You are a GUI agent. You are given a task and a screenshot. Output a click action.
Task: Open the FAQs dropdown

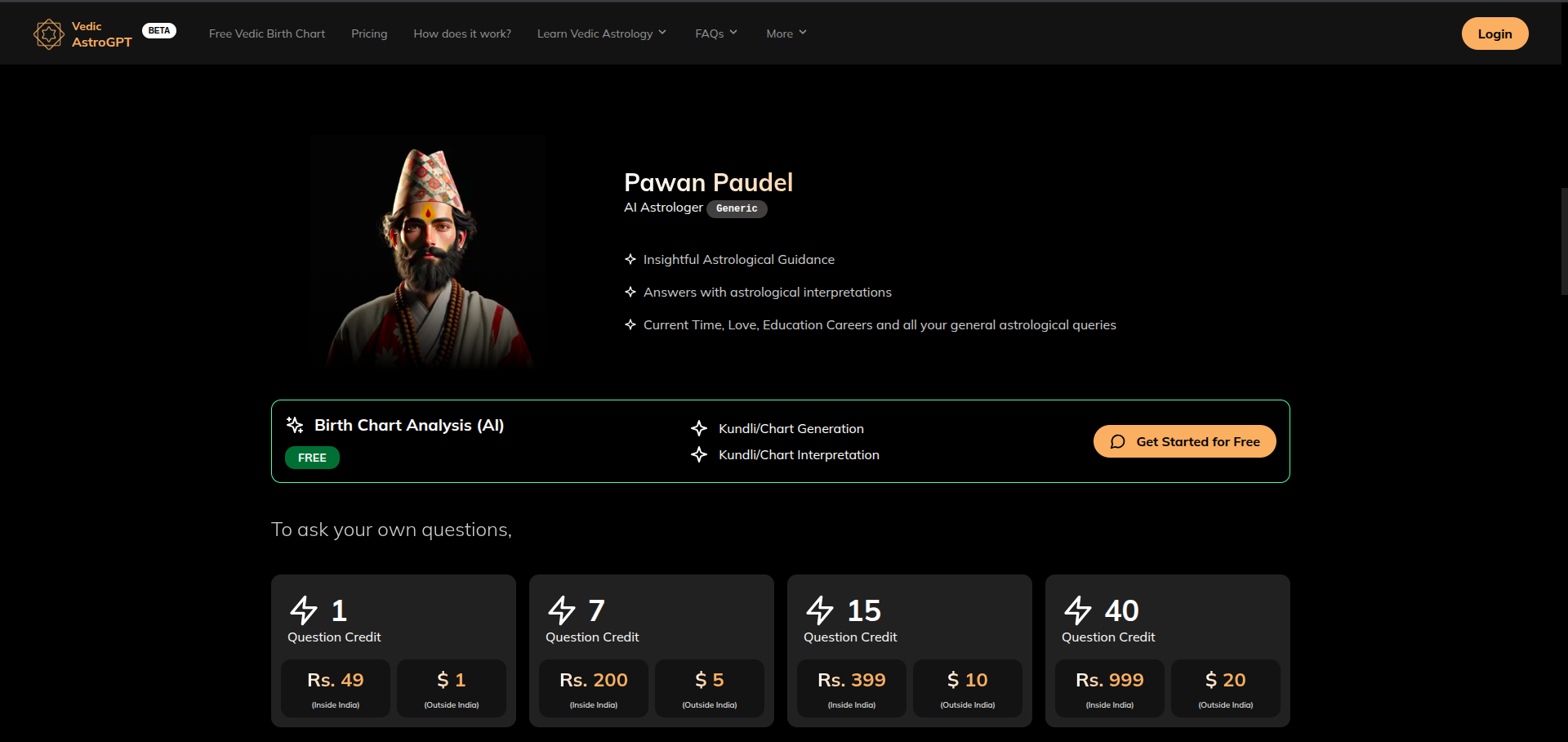click(x=716, y=34)
